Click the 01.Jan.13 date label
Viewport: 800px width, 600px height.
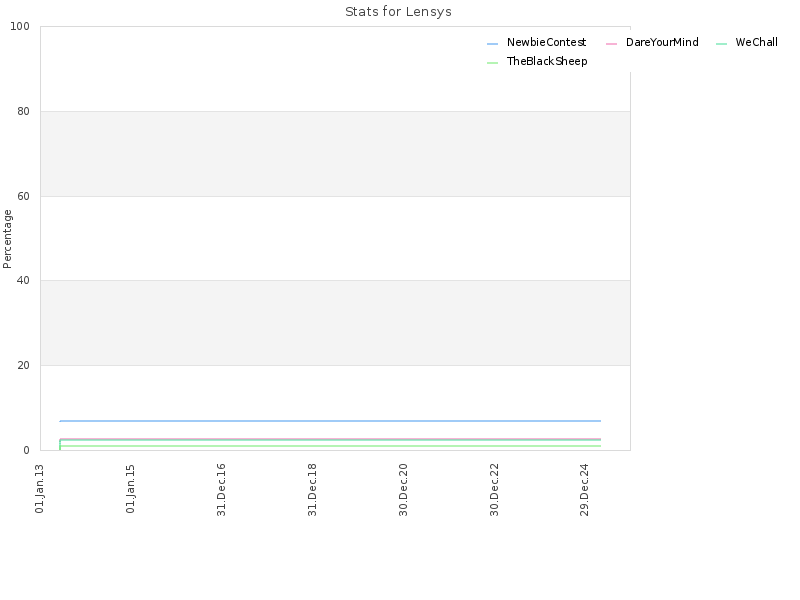[x=39, y=489]
